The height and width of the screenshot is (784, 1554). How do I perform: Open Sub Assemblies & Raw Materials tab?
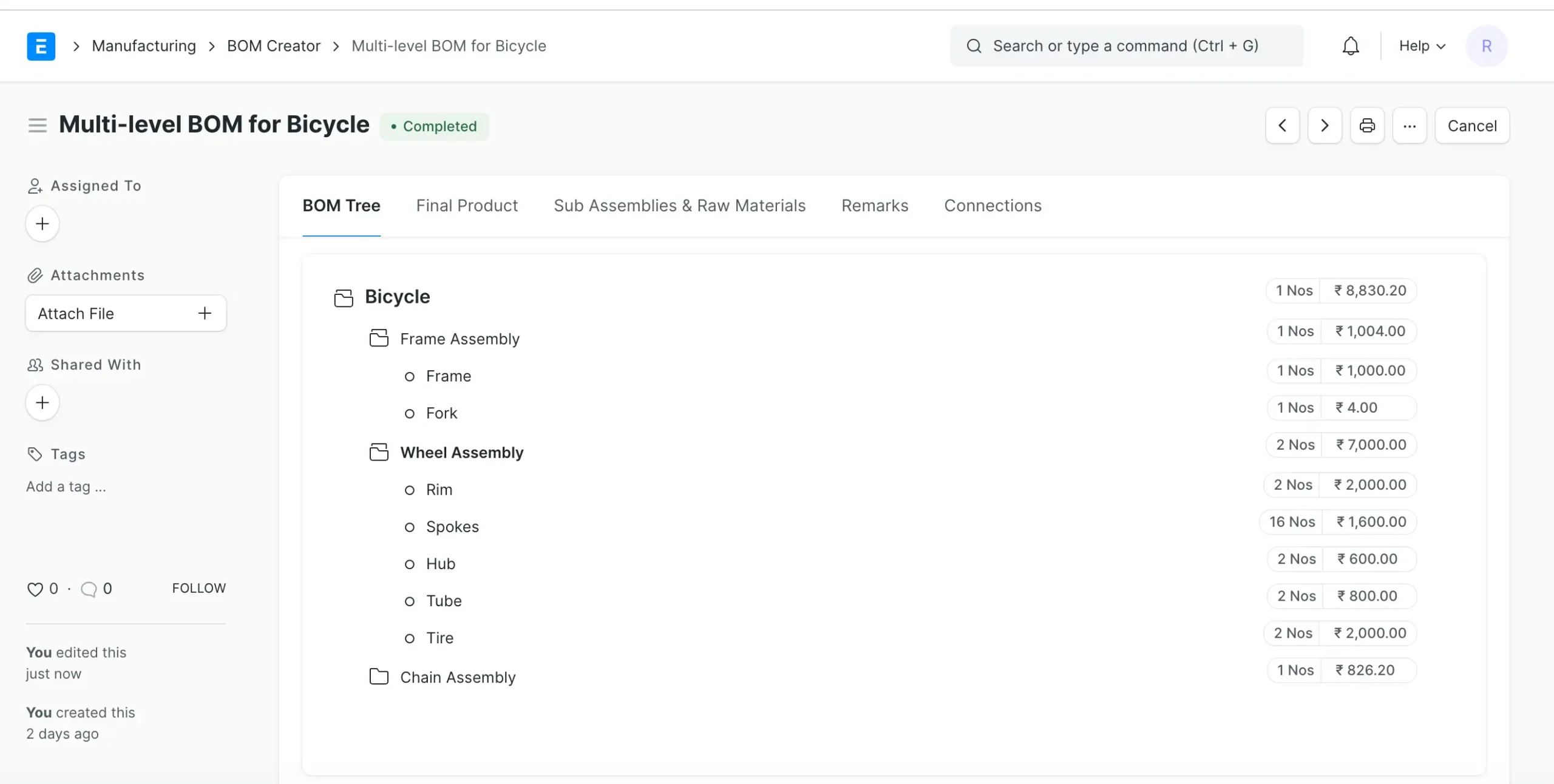coord(679,206)
